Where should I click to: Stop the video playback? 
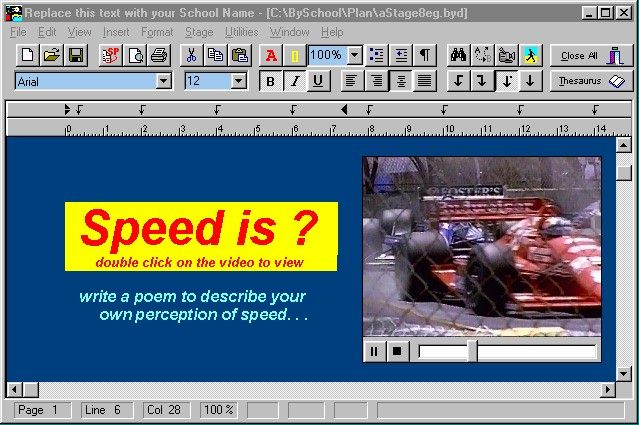click(x=397, y=351)
